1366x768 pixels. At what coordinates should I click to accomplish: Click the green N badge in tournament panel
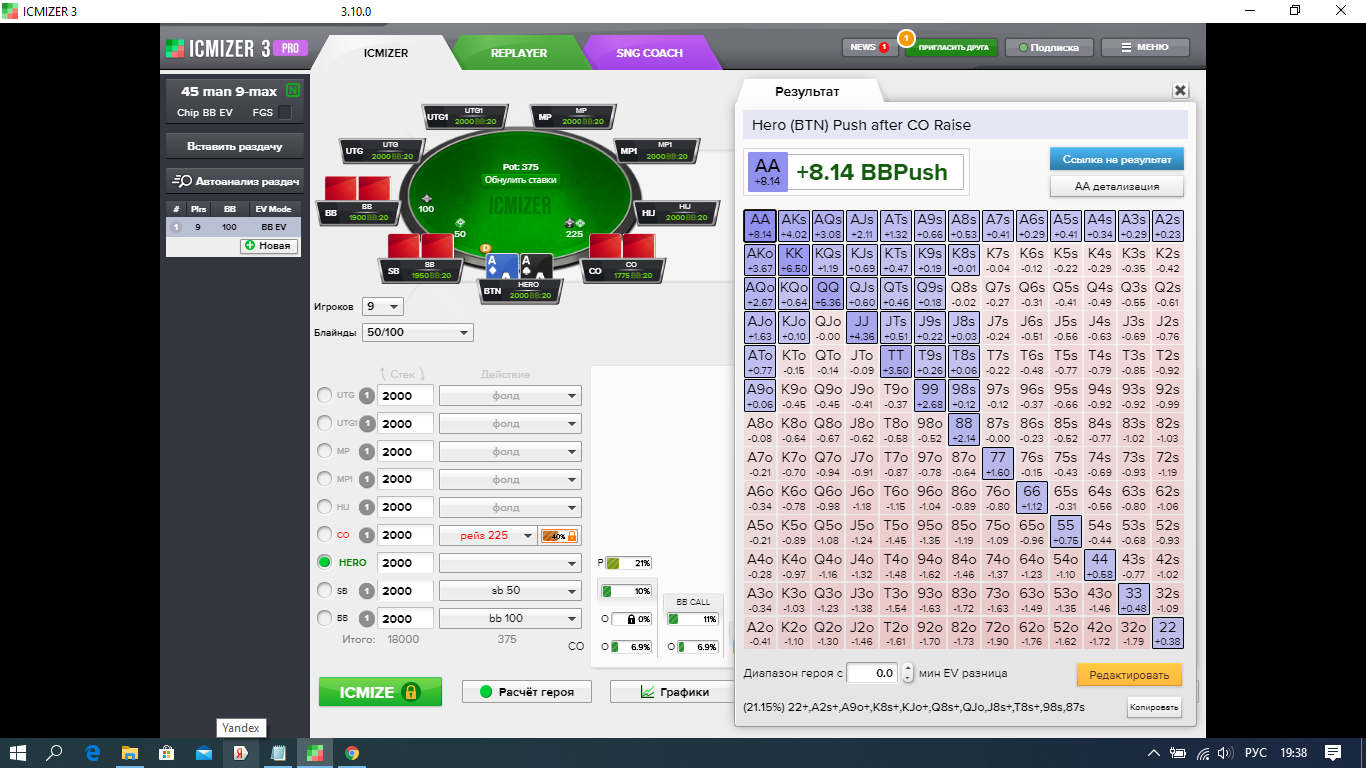click(x=293, y=91)
